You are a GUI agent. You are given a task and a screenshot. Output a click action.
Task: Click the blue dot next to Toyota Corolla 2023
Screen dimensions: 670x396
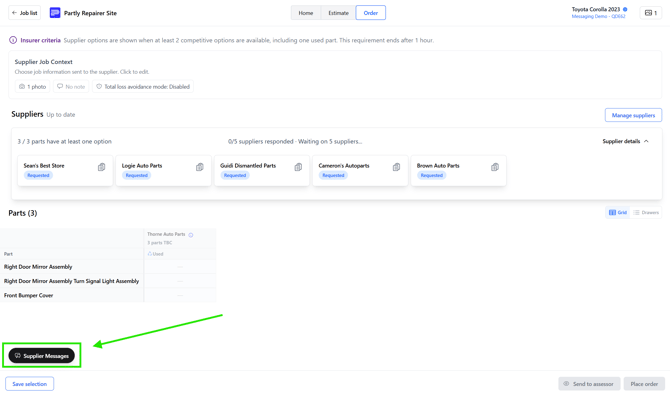625,9
